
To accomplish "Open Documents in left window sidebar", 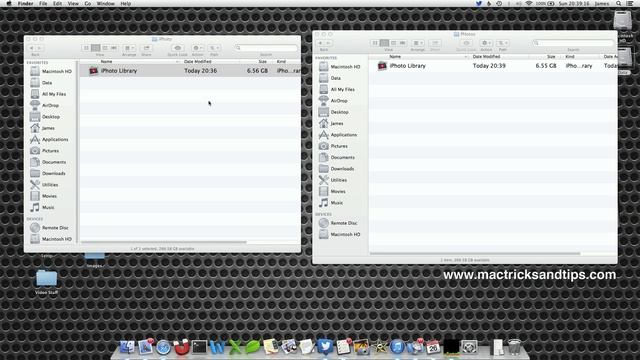I will [x=48, y=162].
